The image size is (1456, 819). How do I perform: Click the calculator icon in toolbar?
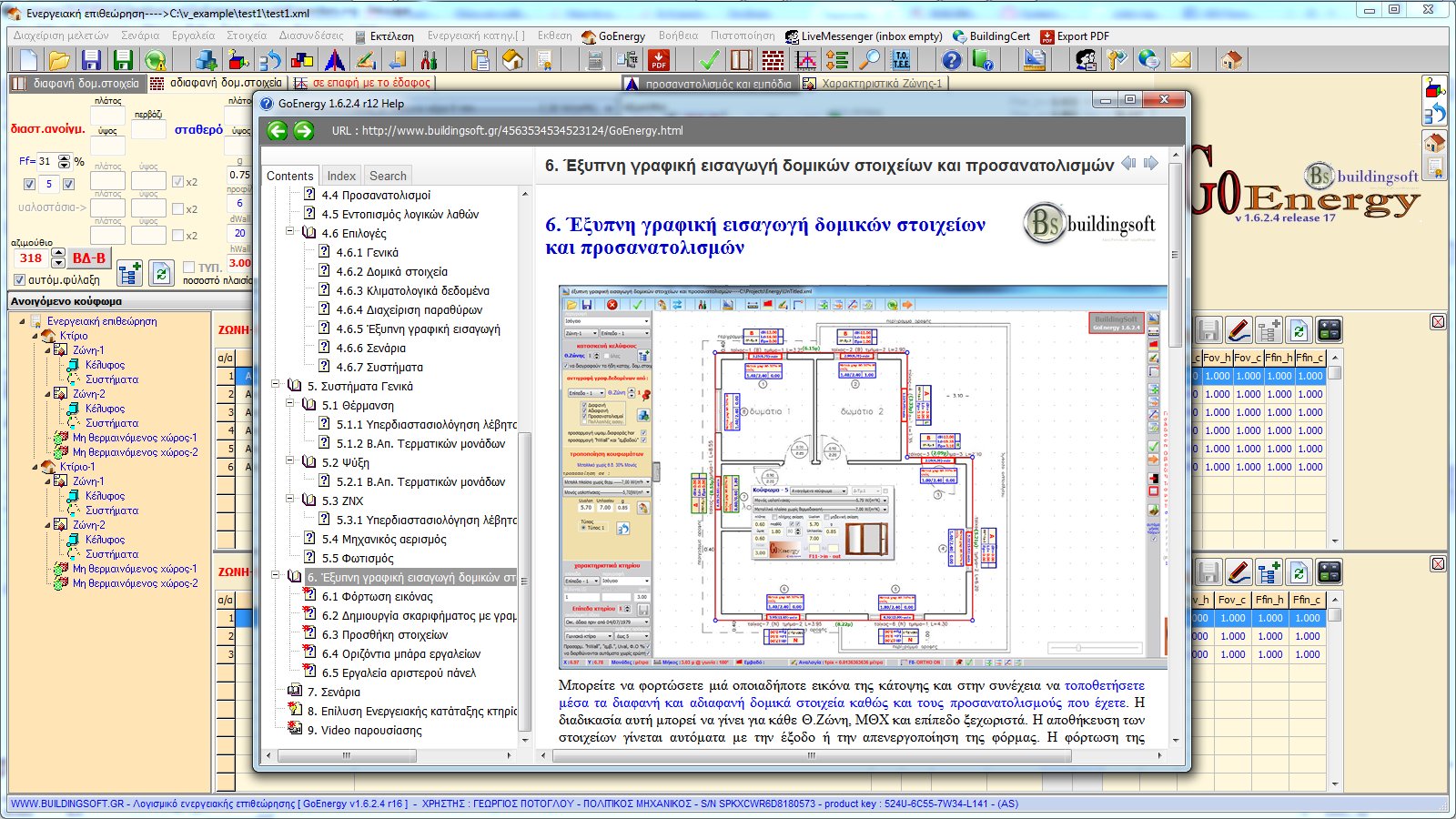click(x=595, y=60)
